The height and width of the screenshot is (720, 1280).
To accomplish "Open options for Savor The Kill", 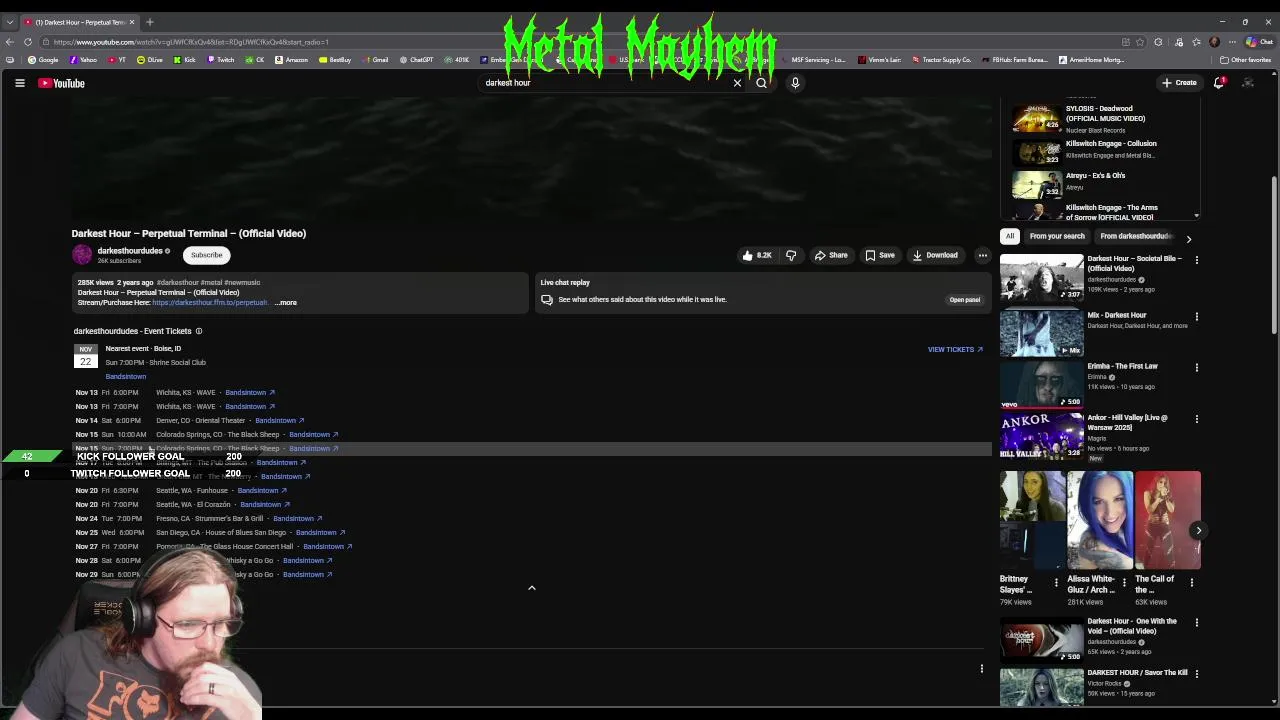I will [x=1196, y=674].
